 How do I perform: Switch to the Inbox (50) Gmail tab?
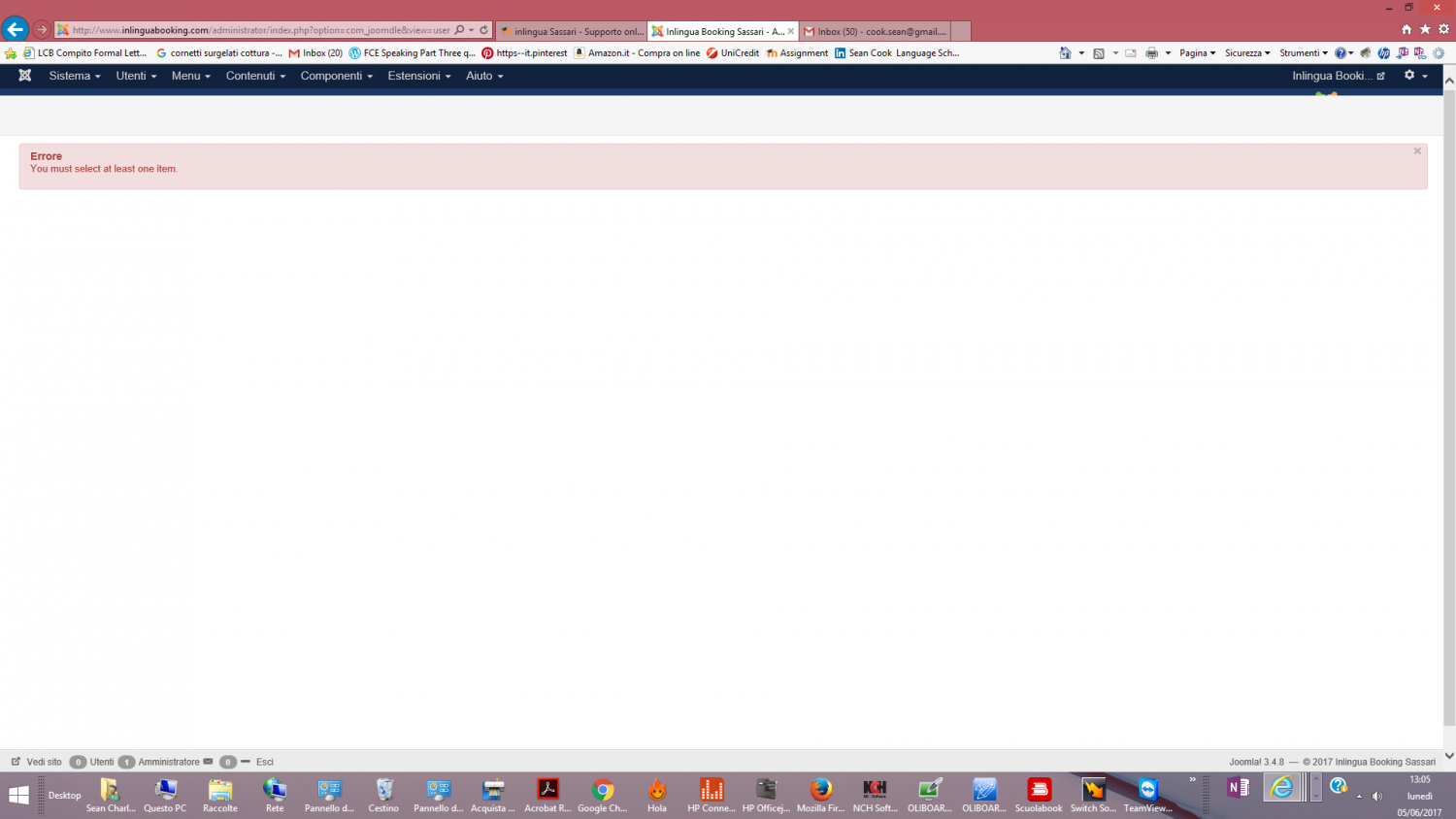pyautogui.click(x=876, y=31)
